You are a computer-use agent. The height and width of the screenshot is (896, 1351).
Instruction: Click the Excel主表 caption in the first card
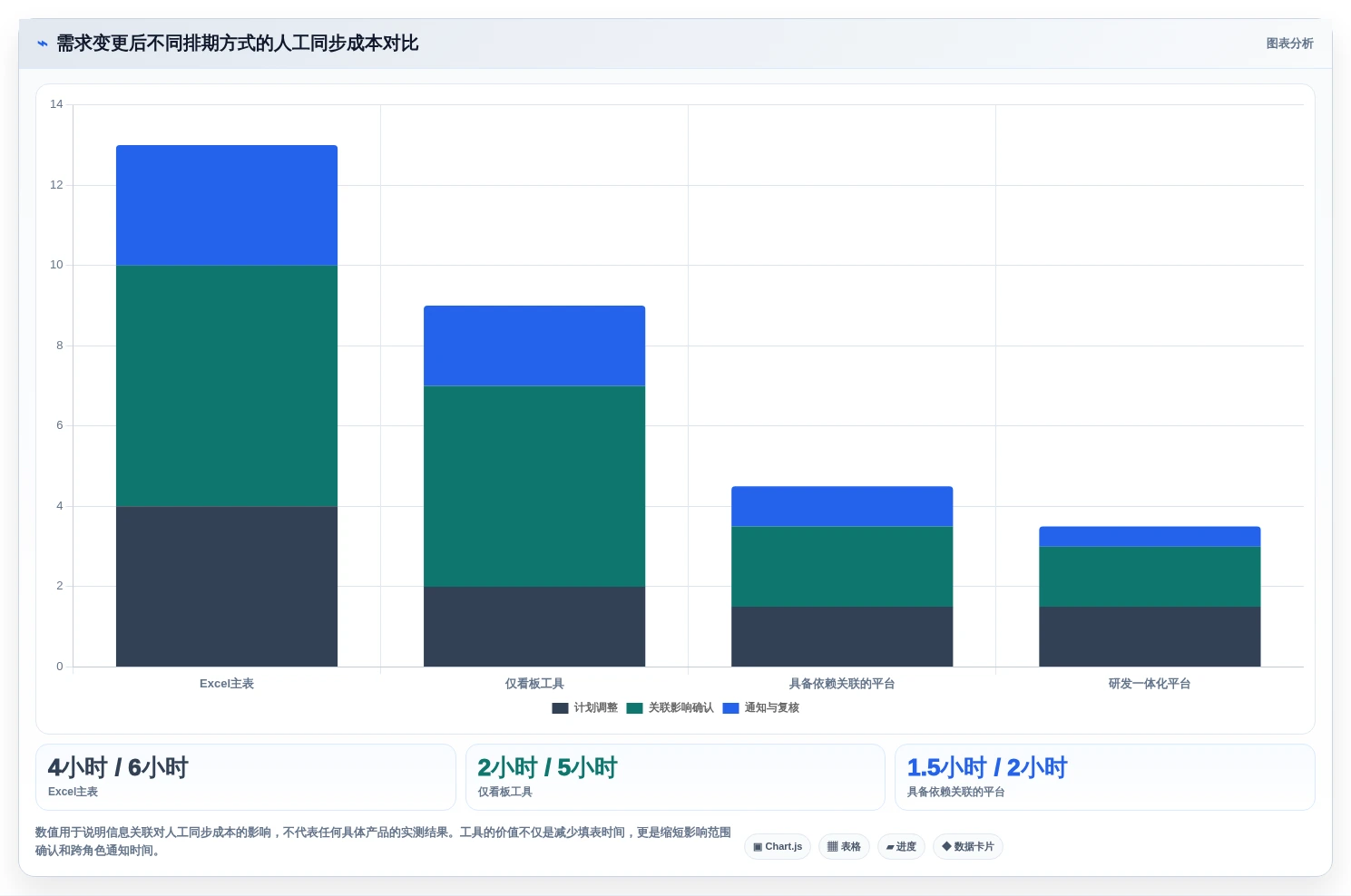[73, 792]
